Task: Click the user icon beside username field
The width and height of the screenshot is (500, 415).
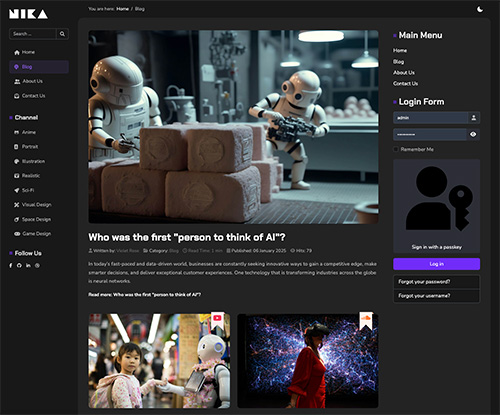Action: (x=474, y=118)
